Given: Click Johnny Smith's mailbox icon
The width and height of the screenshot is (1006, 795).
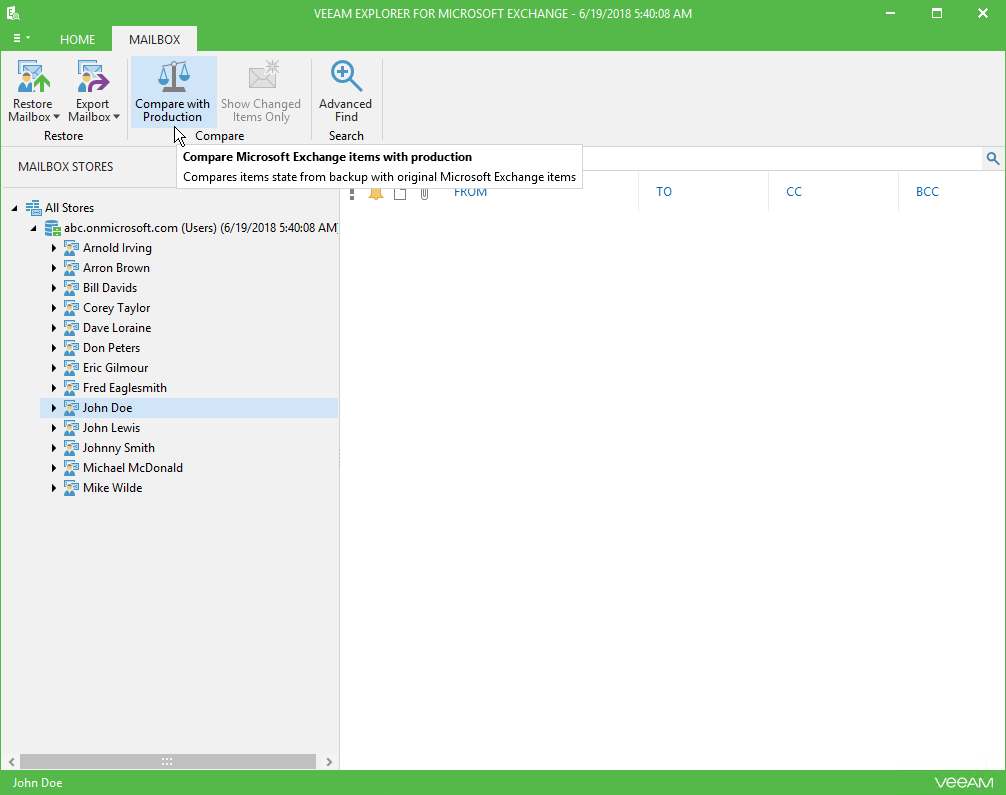Looking at the screenshot, I should click(x=71, y=448).
